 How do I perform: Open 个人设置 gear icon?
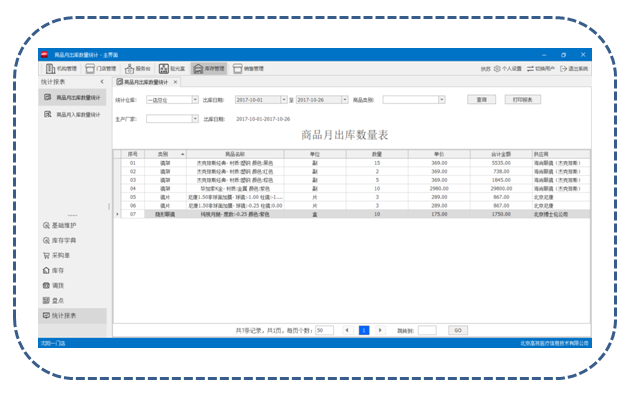click(x=497, y=69)
